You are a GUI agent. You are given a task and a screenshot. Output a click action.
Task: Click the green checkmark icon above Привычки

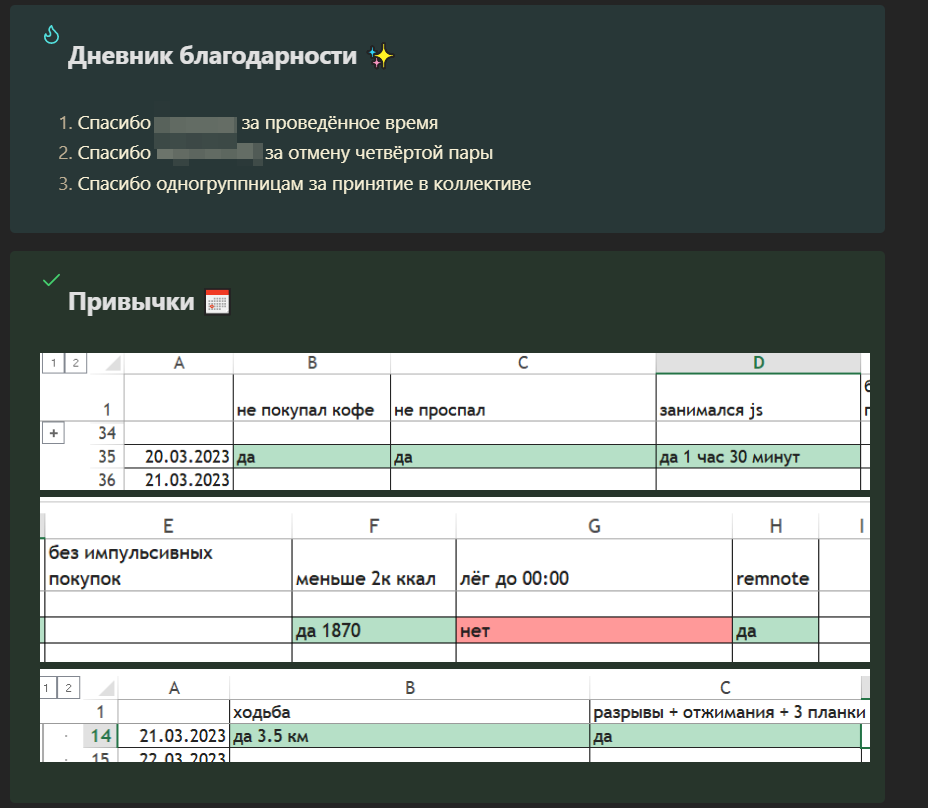tap(52, 280)
